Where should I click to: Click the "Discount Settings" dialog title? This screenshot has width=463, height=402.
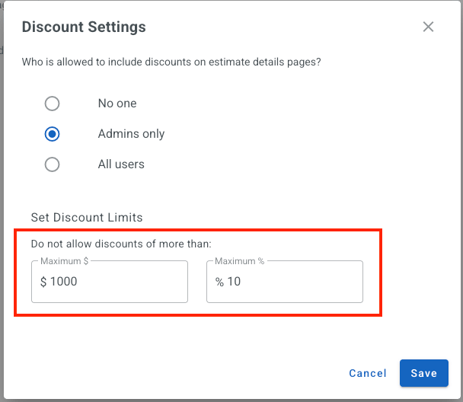pyautogui.click(x=84, y=27)
